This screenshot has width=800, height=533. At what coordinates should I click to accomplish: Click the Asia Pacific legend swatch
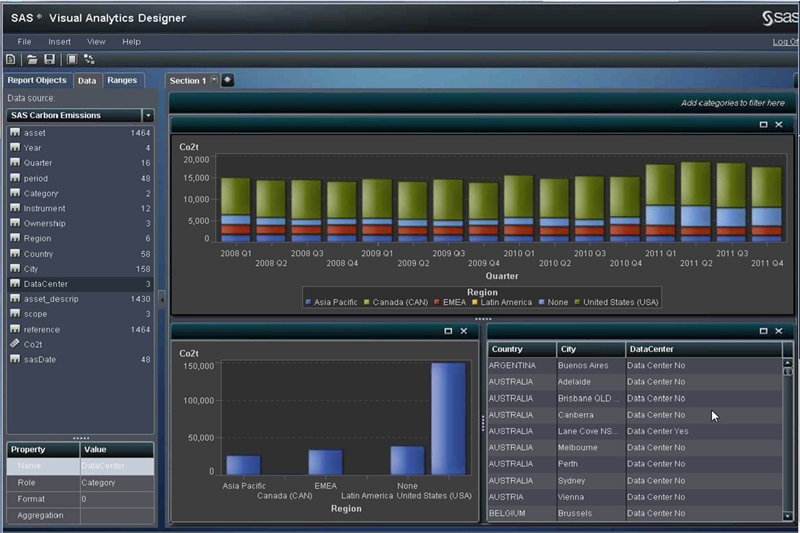308,302
